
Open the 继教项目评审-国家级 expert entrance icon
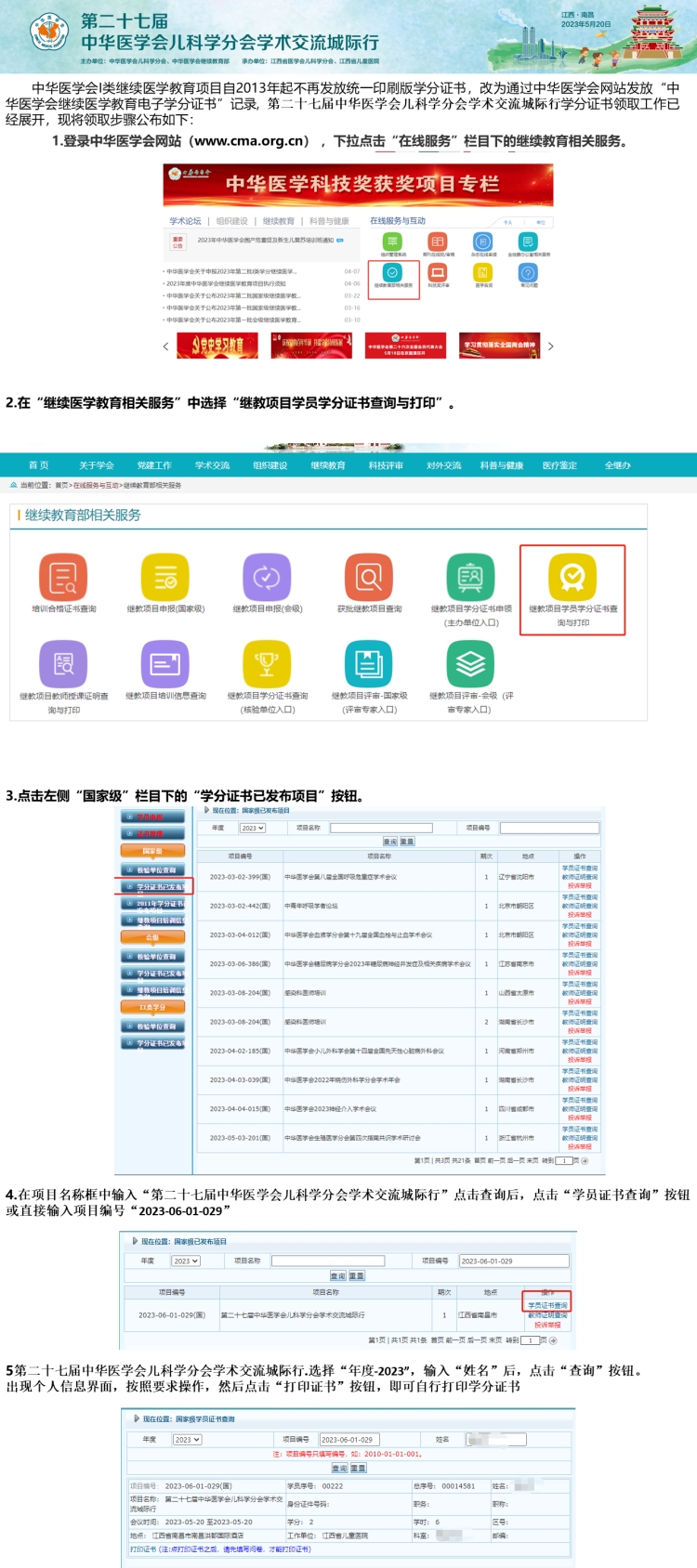[x=369, y=664]
